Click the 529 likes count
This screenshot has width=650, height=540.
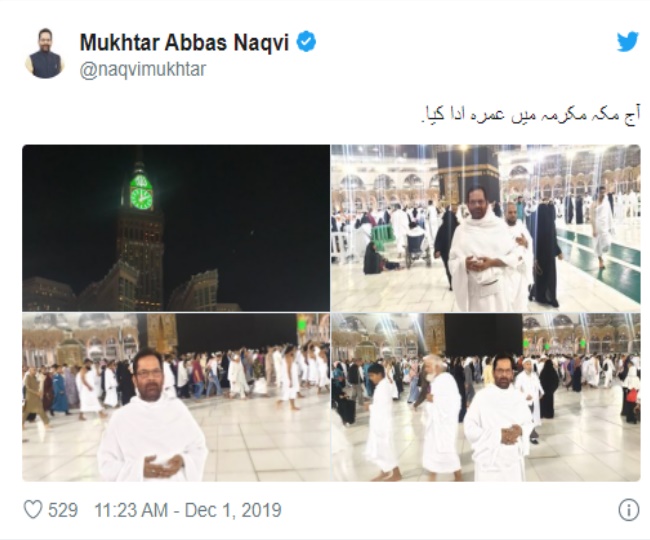63,510
